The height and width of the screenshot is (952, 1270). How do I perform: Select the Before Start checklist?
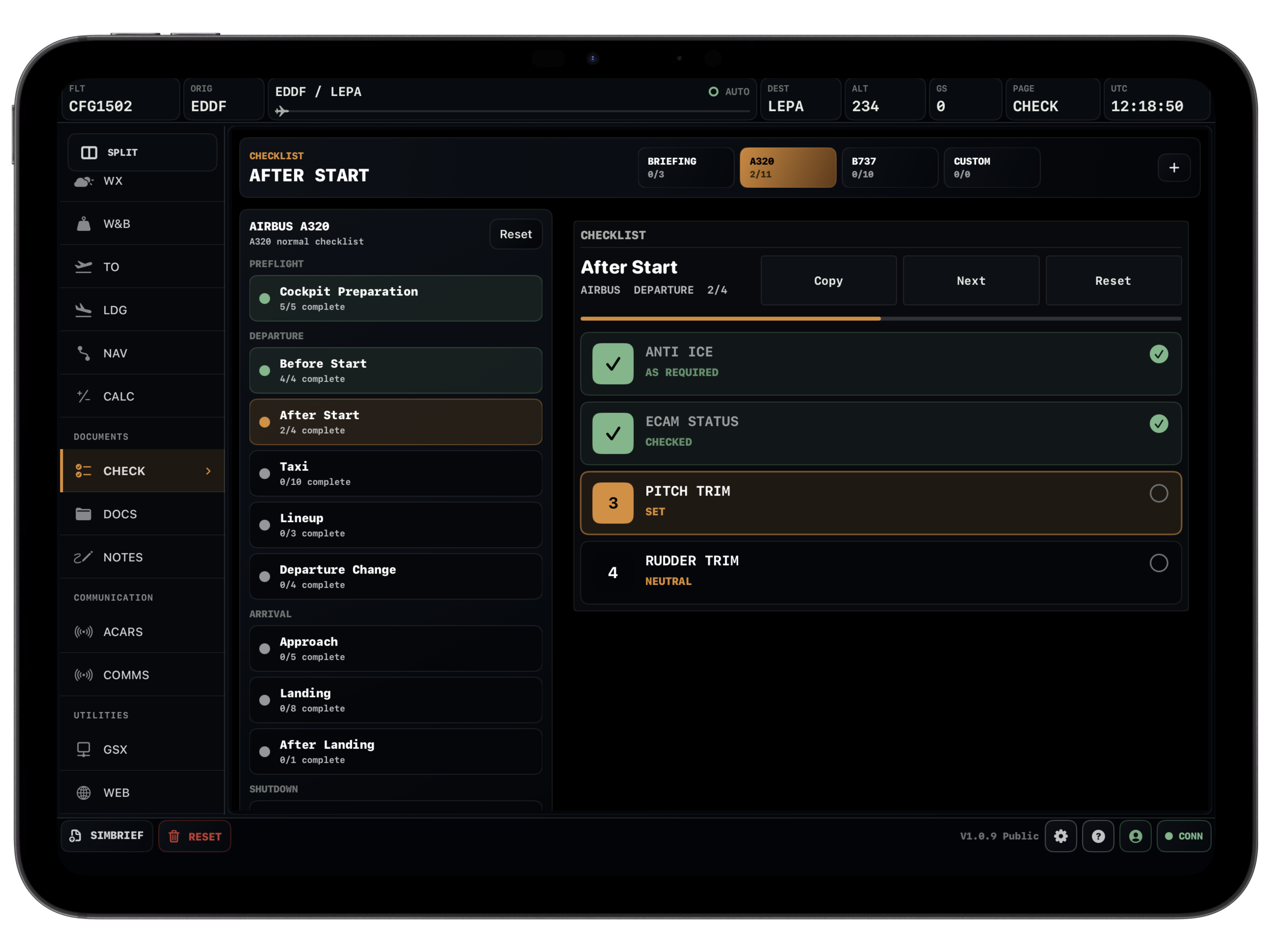click(396, 370)
